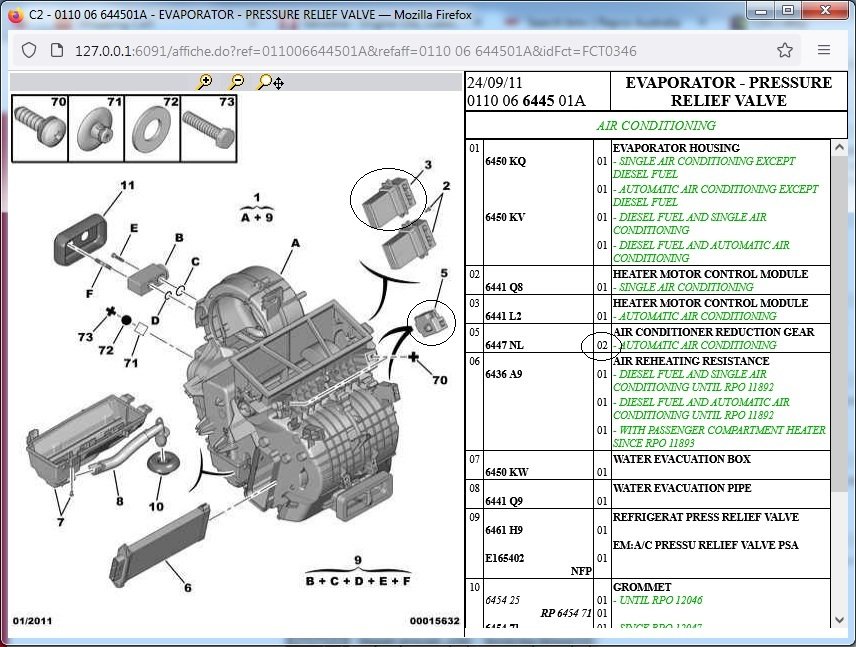Click callout number 11 in diagram
The width and height of the screenshot is (856, 647).
click(127, 185)
